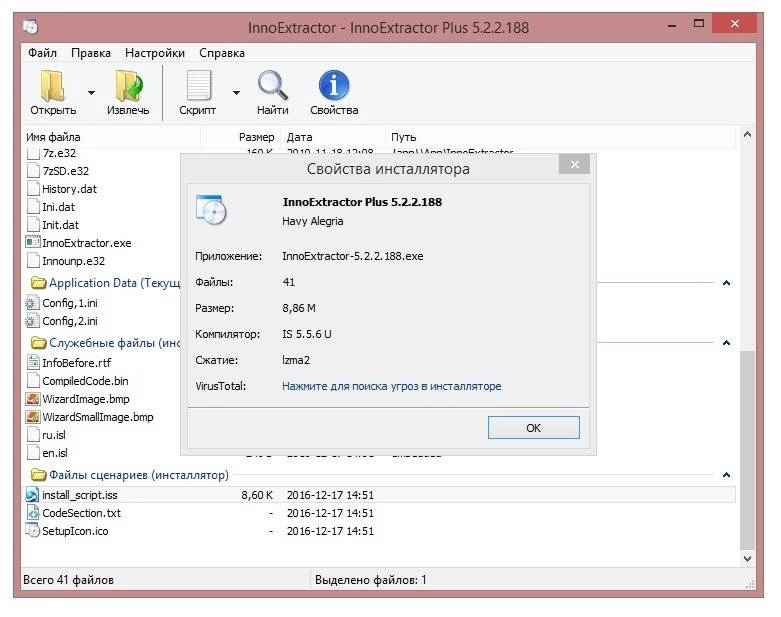Click the 'Выделено файлов: 1' status bar text
Viewport: 781px width, 617px height.
pyautogui.click(x=371, y=580)
